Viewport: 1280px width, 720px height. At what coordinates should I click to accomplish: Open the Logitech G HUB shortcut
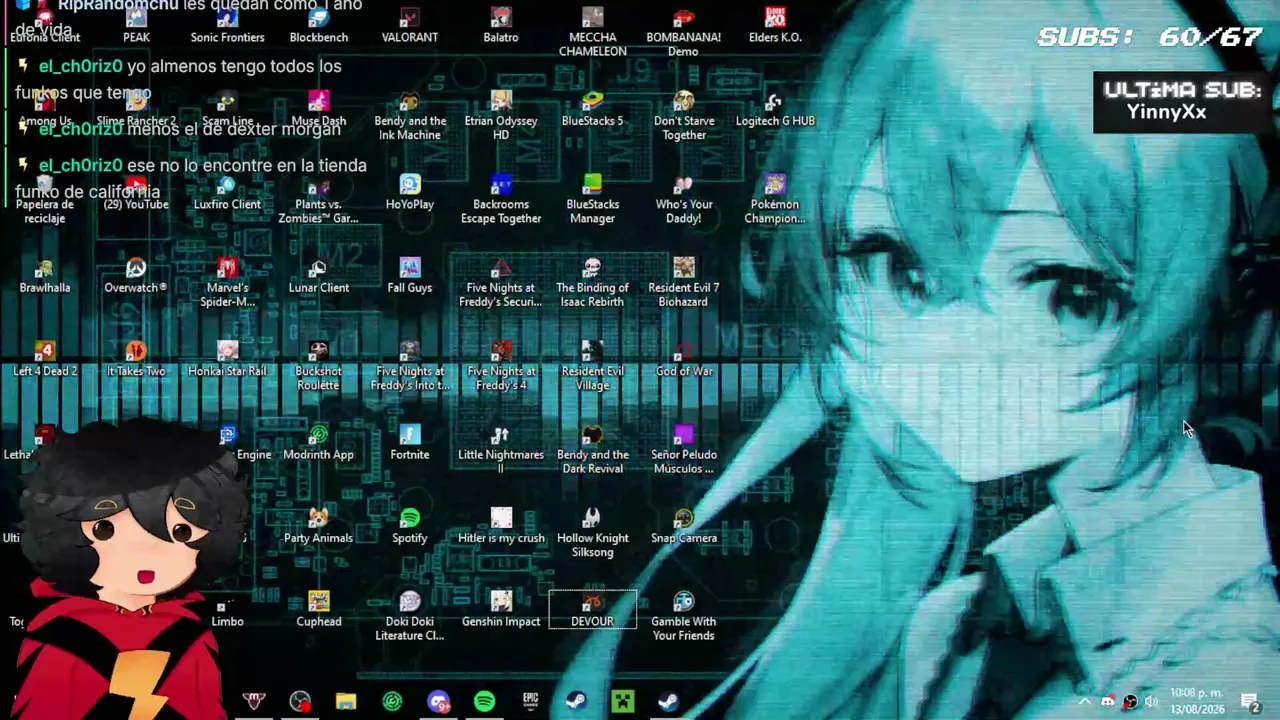(775, 110)
